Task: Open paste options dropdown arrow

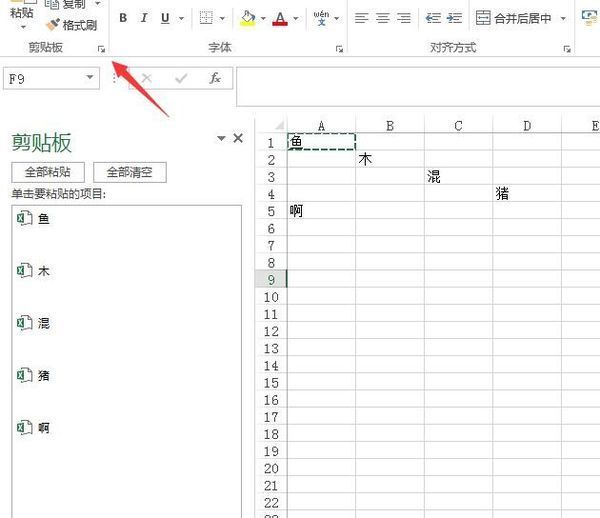Action: coord(23,27)
